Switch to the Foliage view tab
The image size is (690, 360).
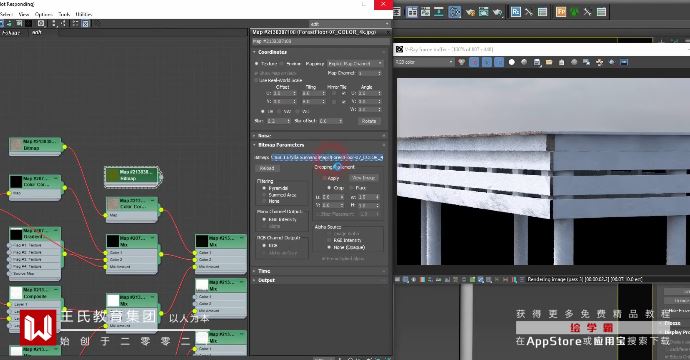point(11,33)
